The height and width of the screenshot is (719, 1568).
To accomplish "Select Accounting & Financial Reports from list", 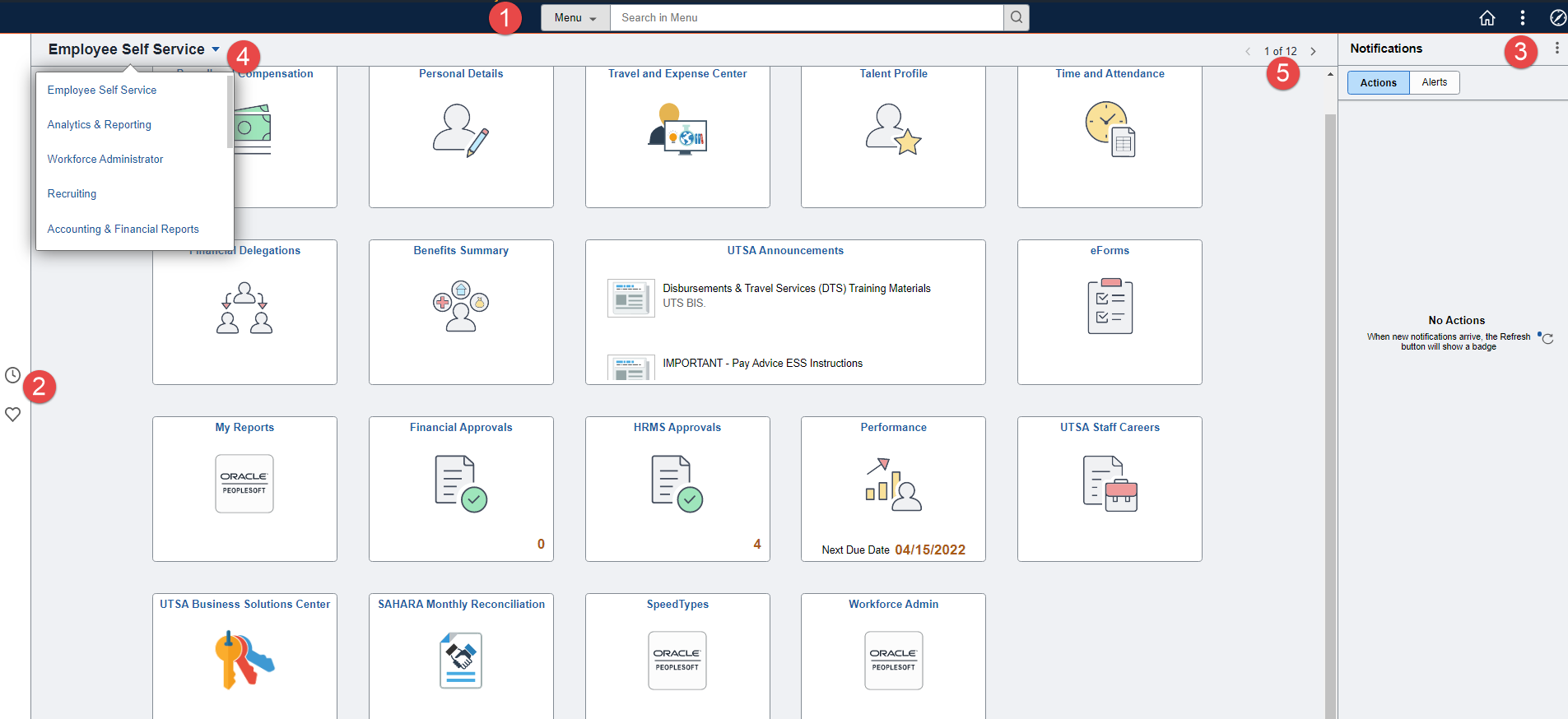I will click(x=123, y=229).
